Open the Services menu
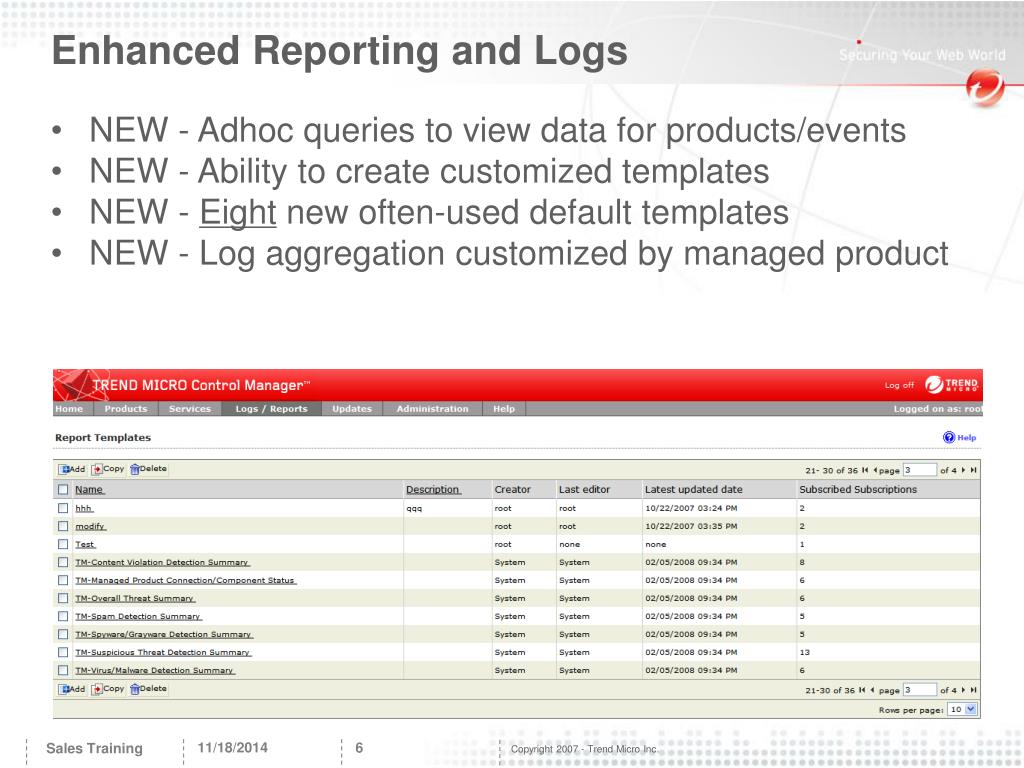 [x=190, y=409]
